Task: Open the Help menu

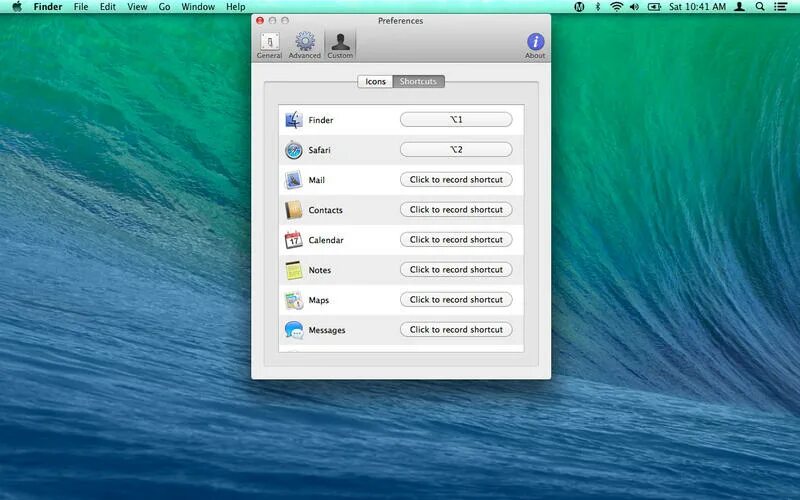Action: click(x=236, y=7)
